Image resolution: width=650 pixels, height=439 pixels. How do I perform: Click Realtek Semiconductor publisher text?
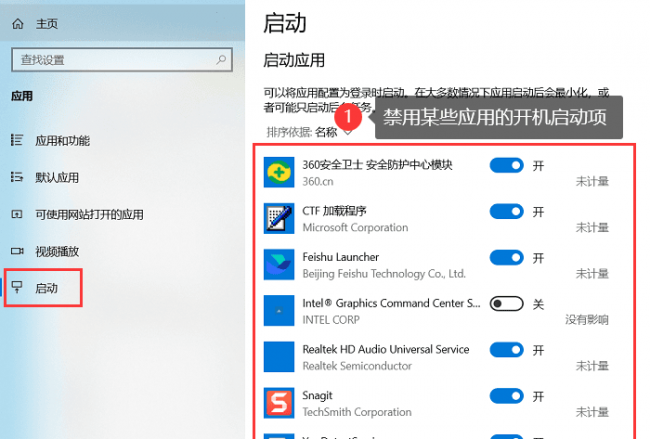pyautogui.click(x=357, y=366)
